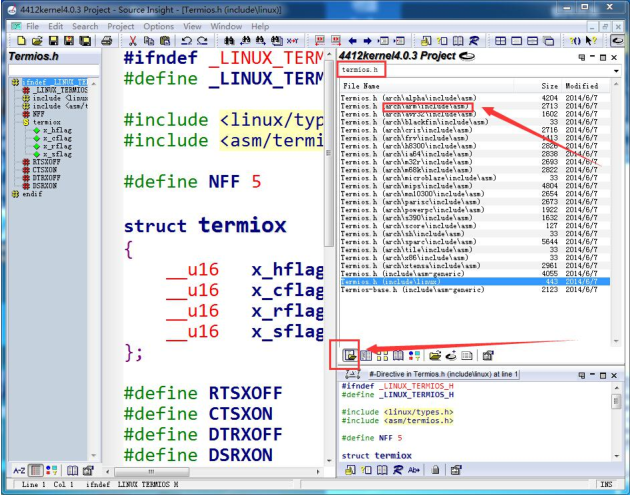Image resolution: width=630 pixels, height=496 pixels.
Task: Click the Cascade windows toolbar icon
Action: (x=548, y=41)
